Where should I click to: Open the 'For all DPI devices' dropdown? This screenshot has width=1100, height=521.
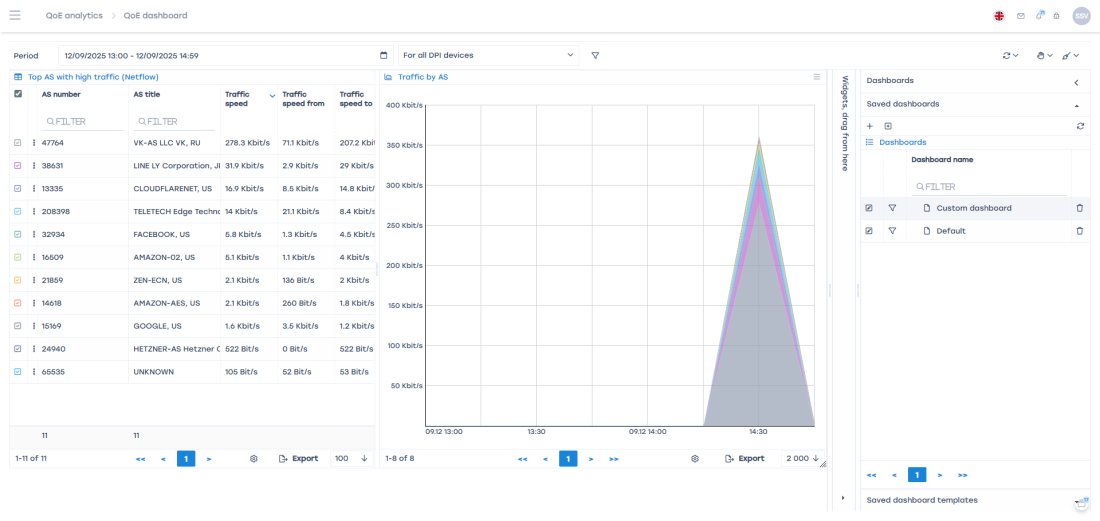tap(488, 55)
